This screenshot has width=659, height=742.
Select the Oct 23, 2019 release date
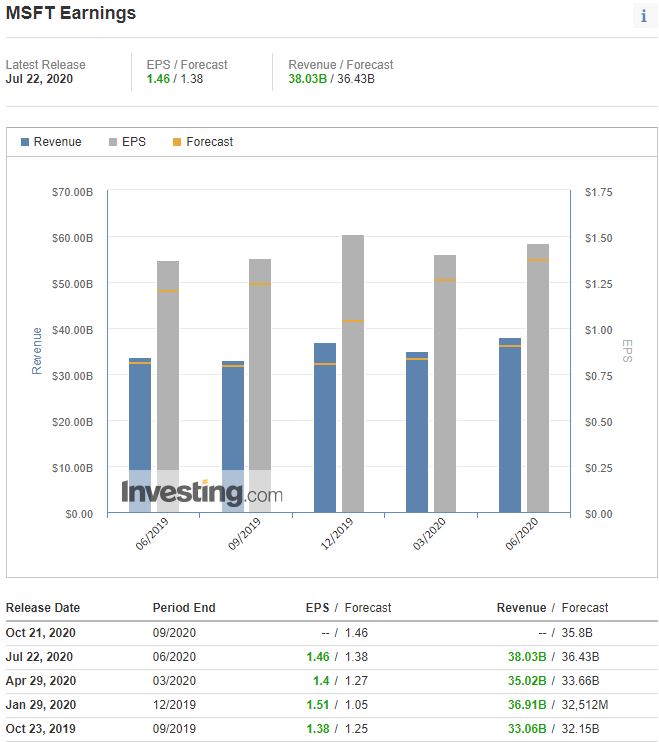tap(41, 729)
